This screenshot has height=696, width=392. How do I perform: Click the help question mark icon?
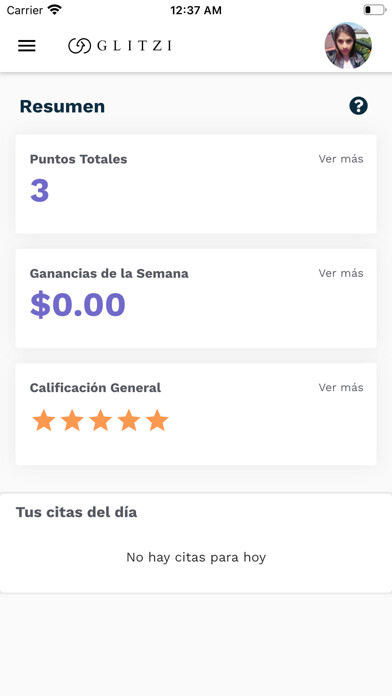(358, 106)
